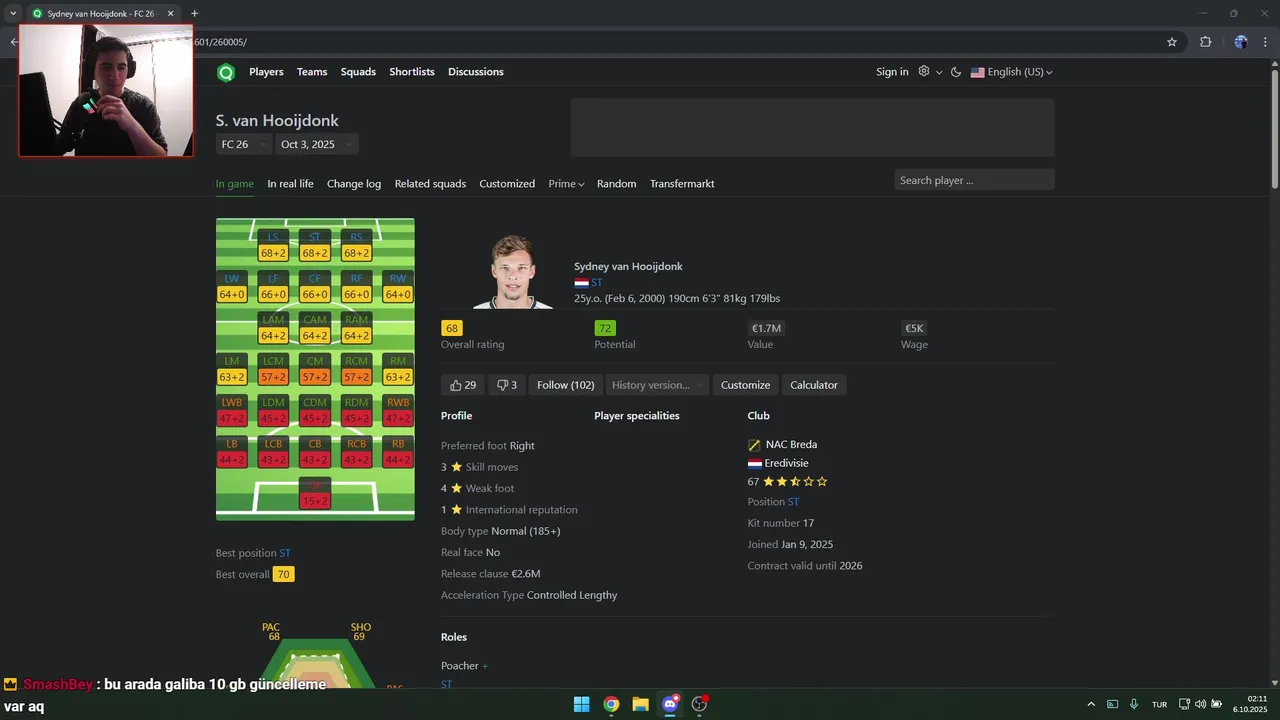The image size is (1280, 720).
Task: Open the Teams menu
Action: (312, 72)
